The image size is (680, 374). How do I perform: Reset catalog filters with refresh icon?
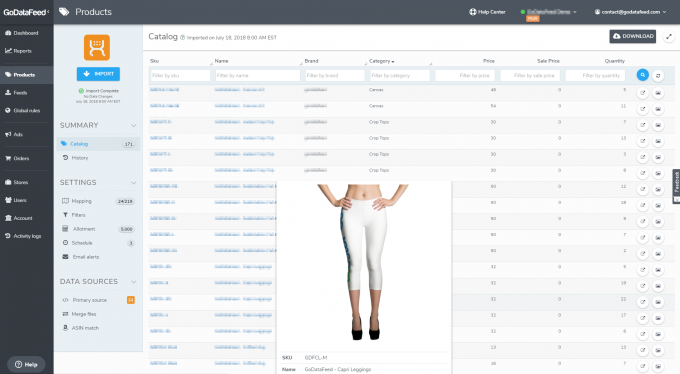pos(658,75)
